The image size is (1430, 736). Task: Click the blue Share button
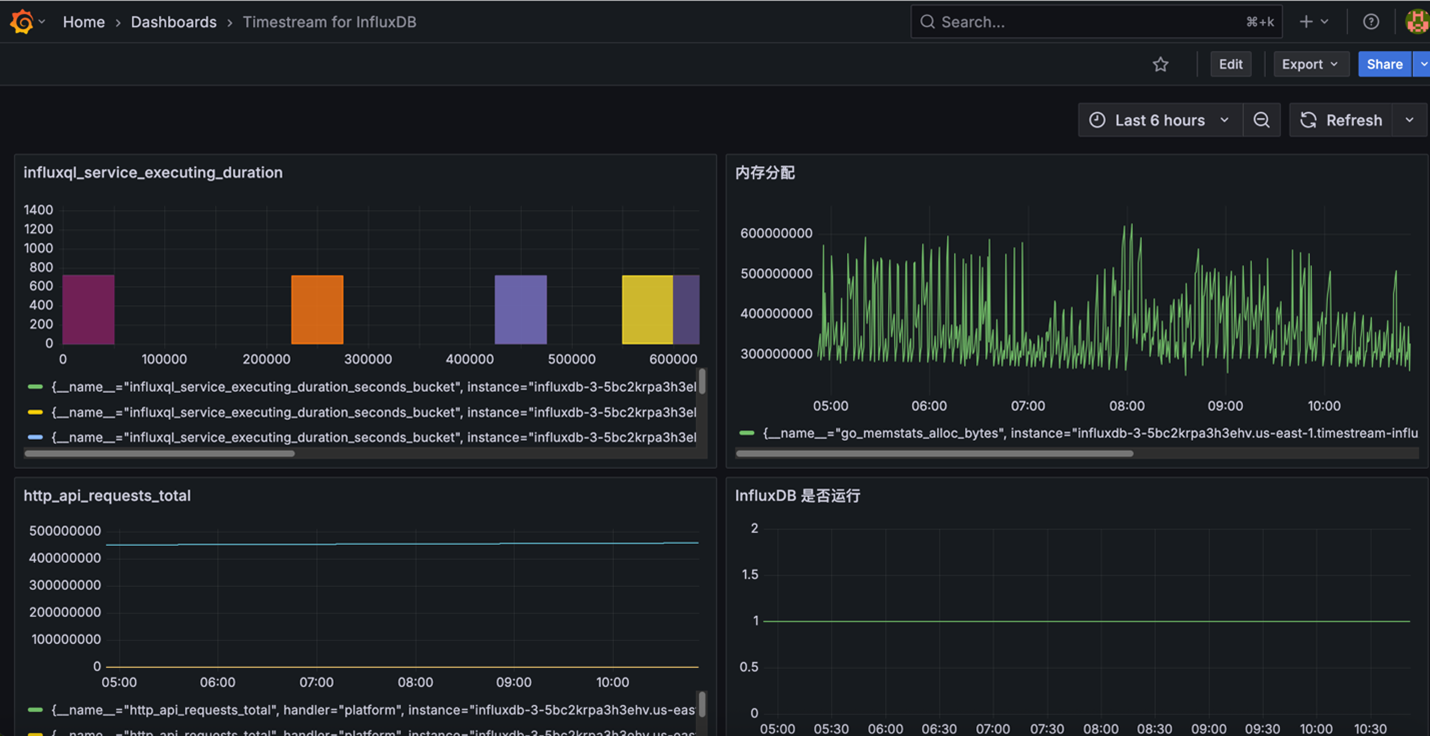[1384, 64]
